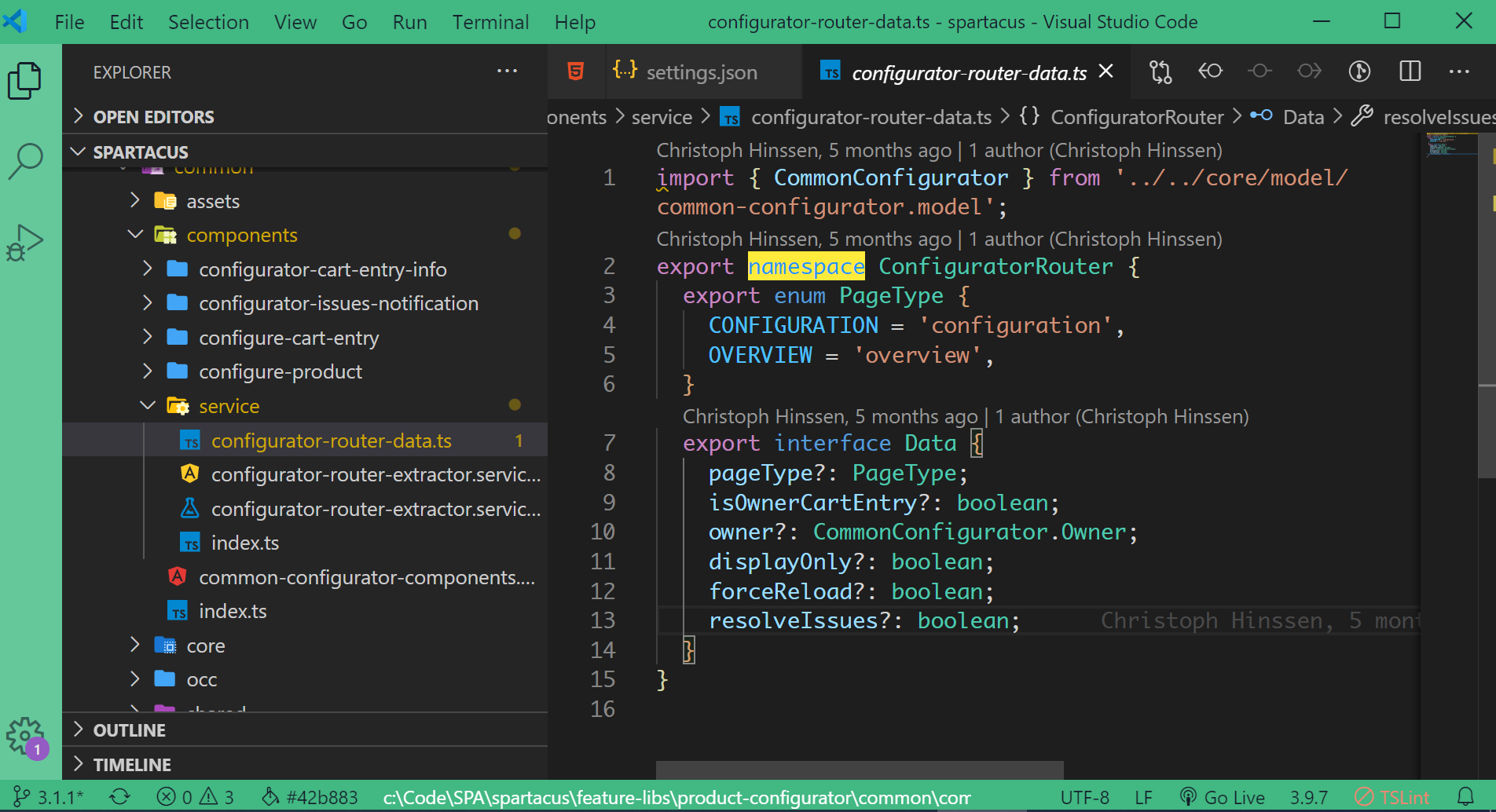Expand the Open Editors section
This screenshot has width=1496, height=812.
coord(305,116)
